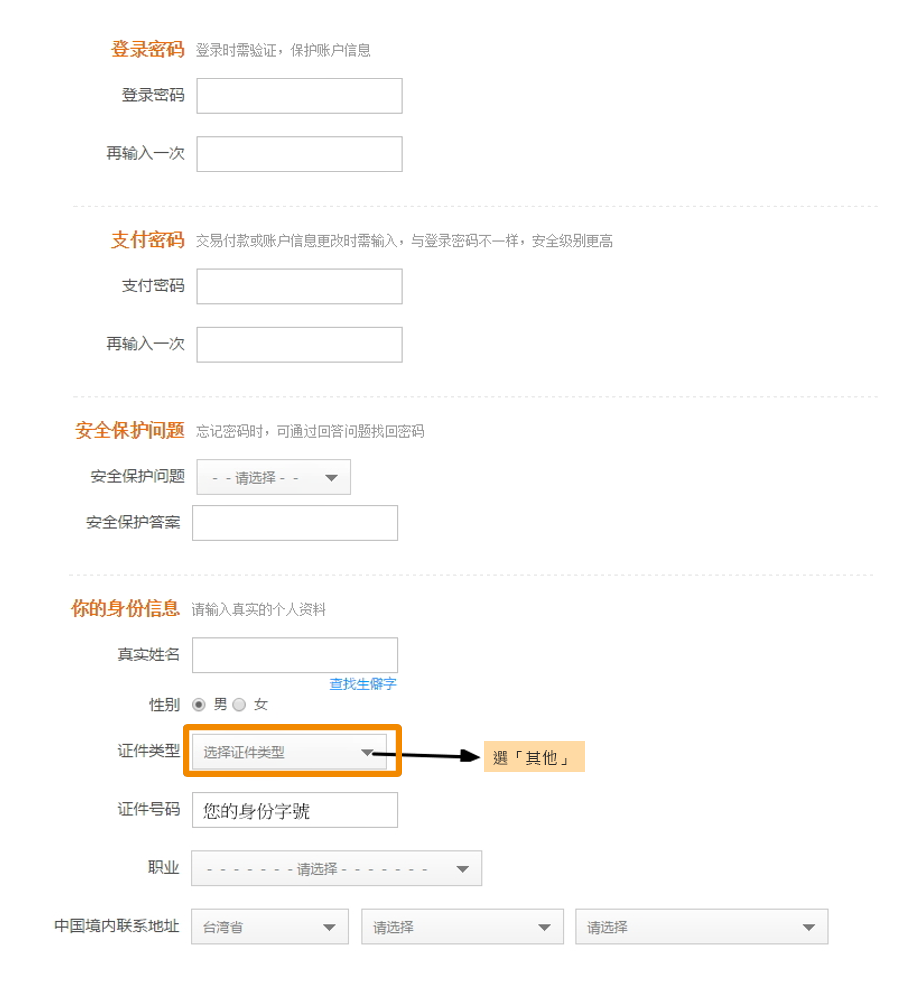
Task: Click the arrow icon on 台湾省 dropdown
Action: 329,927
